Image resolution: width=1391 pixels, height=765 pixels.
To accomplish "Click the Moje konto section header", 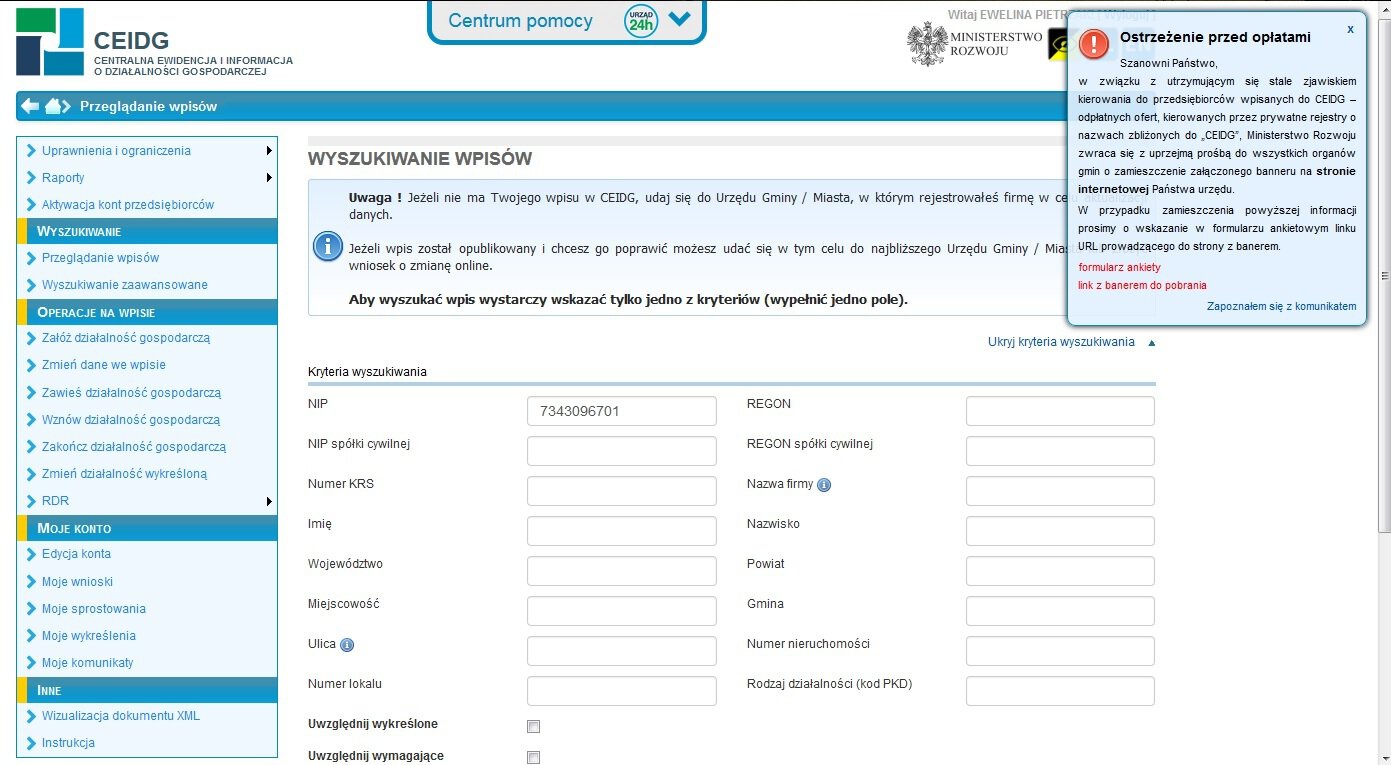I will pyautogui.click(x=147, y=528).
